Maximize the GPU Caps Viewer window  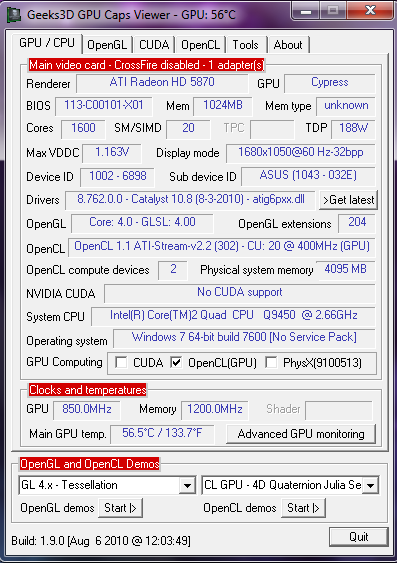(x=333, y=11)
